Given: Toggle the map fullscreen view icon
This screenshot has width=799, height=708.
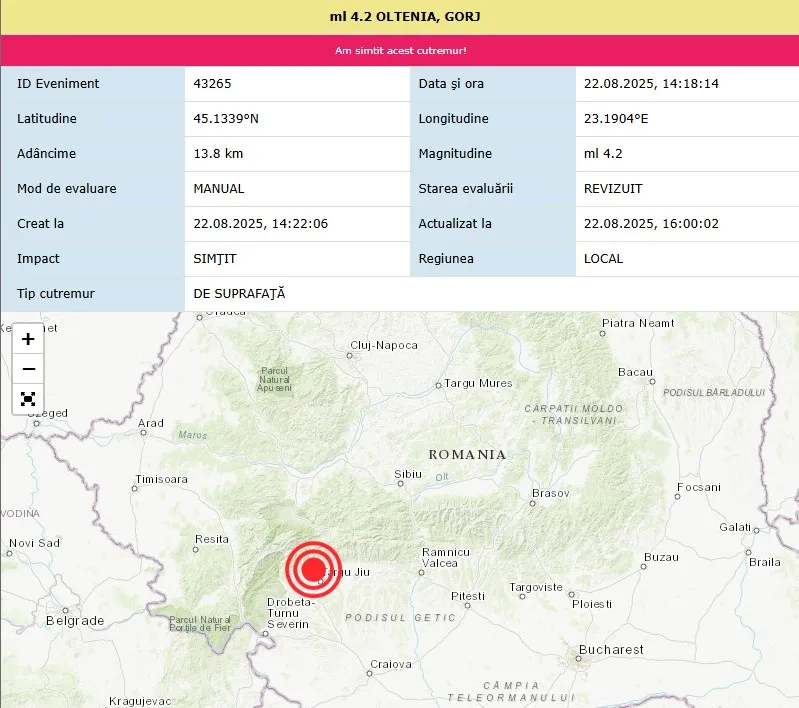Looking at the screenshot, I should [28, 399].
